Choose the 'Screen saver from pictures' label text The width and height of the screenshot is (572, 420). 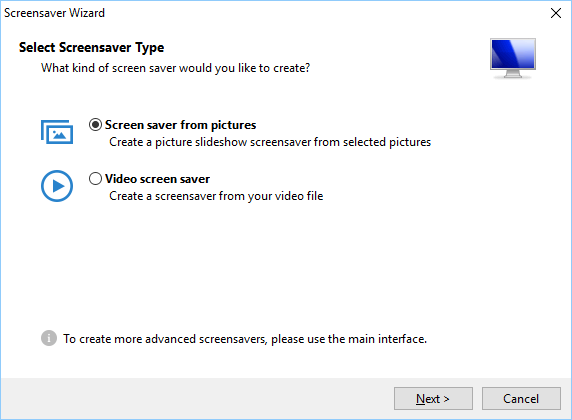click(x=181, y=125)
